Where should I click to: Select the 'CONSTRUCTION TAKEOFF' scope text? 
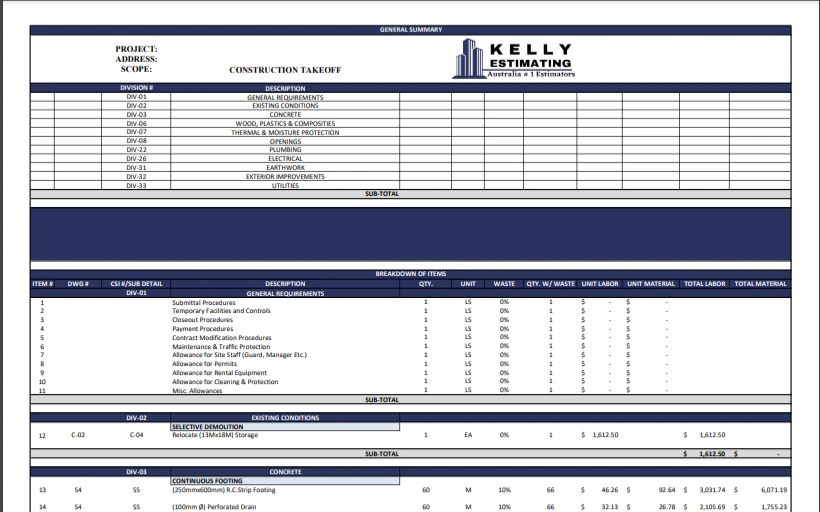[x=285, y=70]
